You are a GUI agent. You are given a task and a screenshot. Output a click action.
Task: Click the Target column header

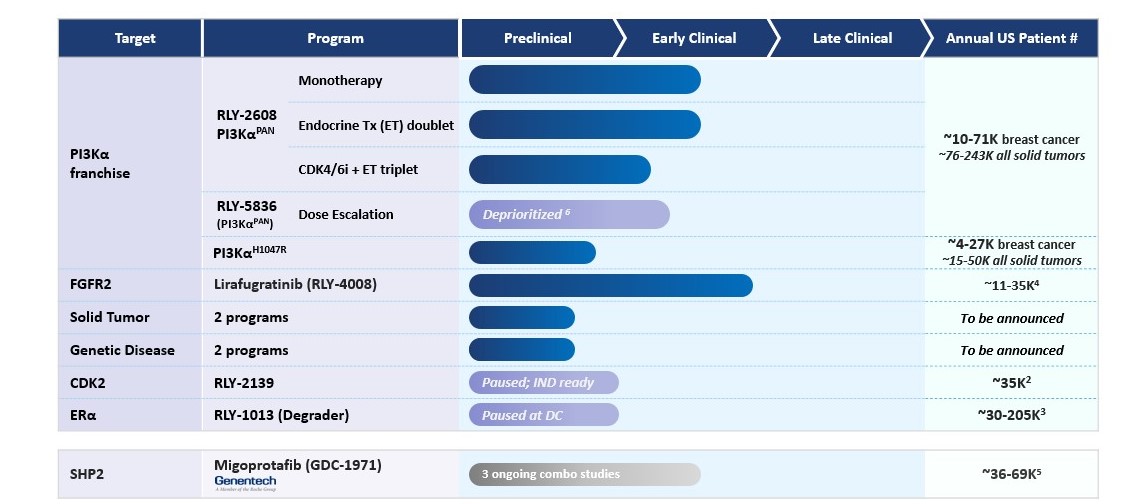point(128,39)
